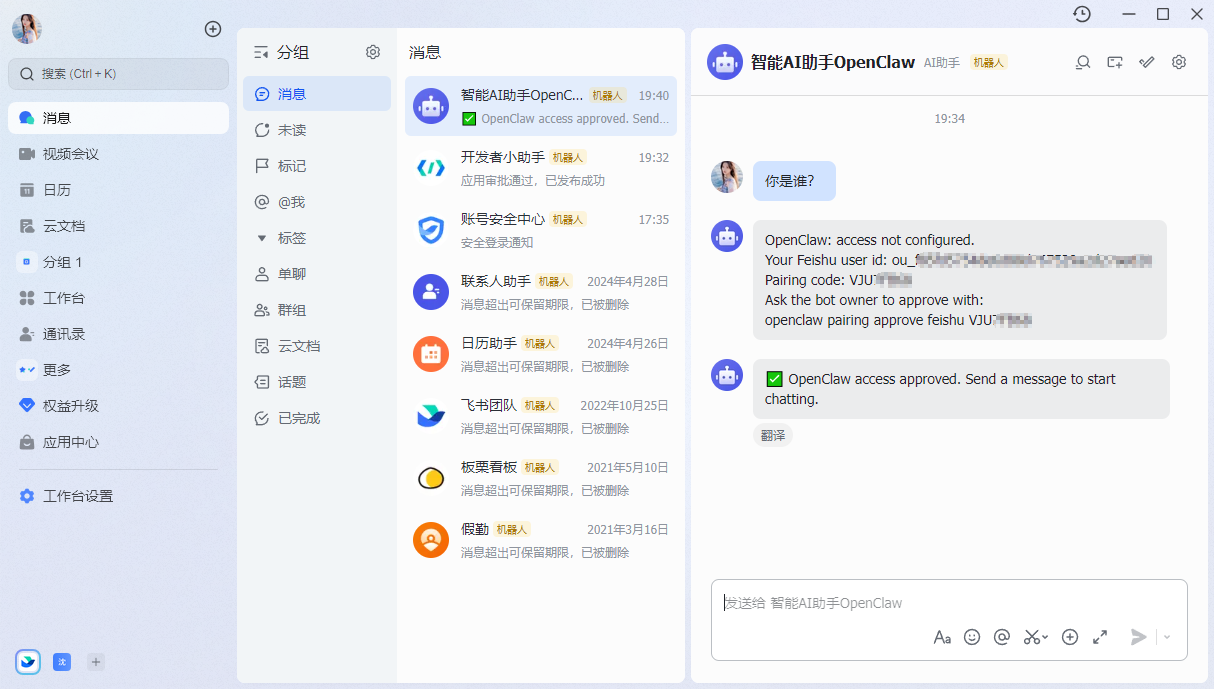
Task: Open the send options dropdown arrow
Action: point(1167,637)
